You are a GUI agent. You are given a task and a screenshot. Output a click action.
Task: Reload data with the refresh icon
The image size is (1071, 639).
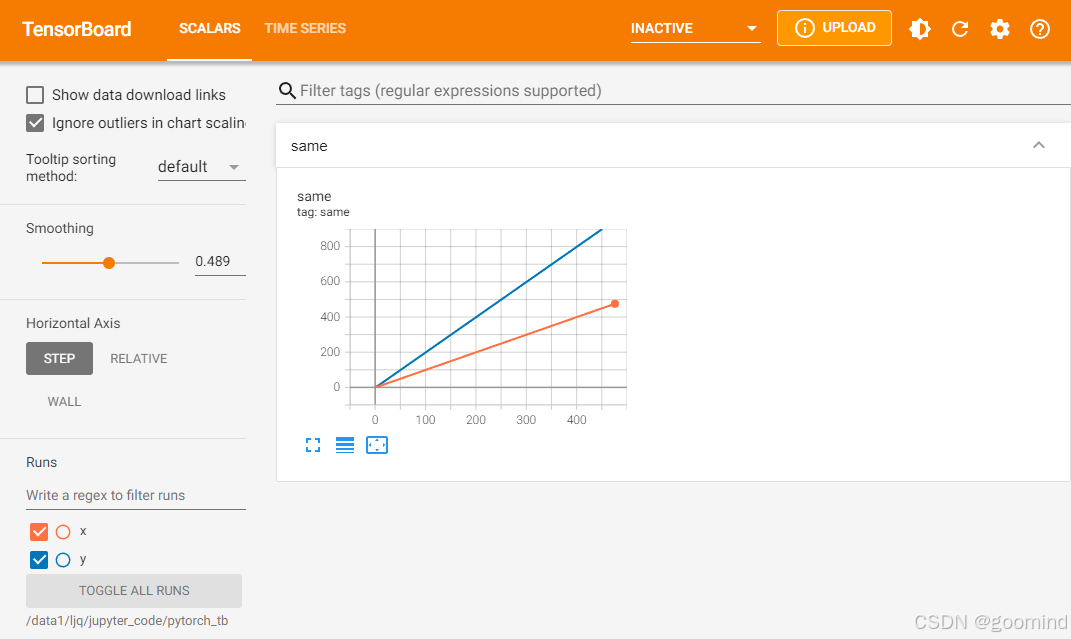[960, 29]
